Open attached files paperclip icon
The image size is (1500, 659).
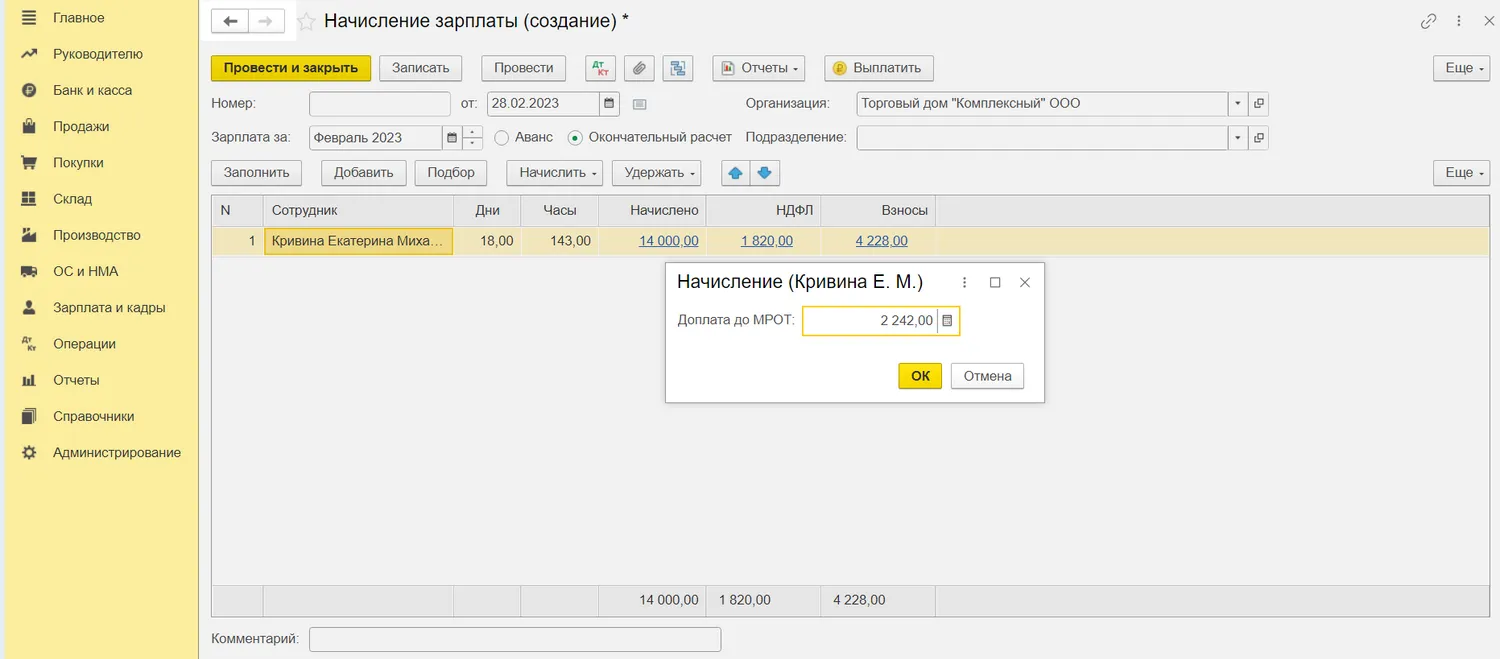639,68
